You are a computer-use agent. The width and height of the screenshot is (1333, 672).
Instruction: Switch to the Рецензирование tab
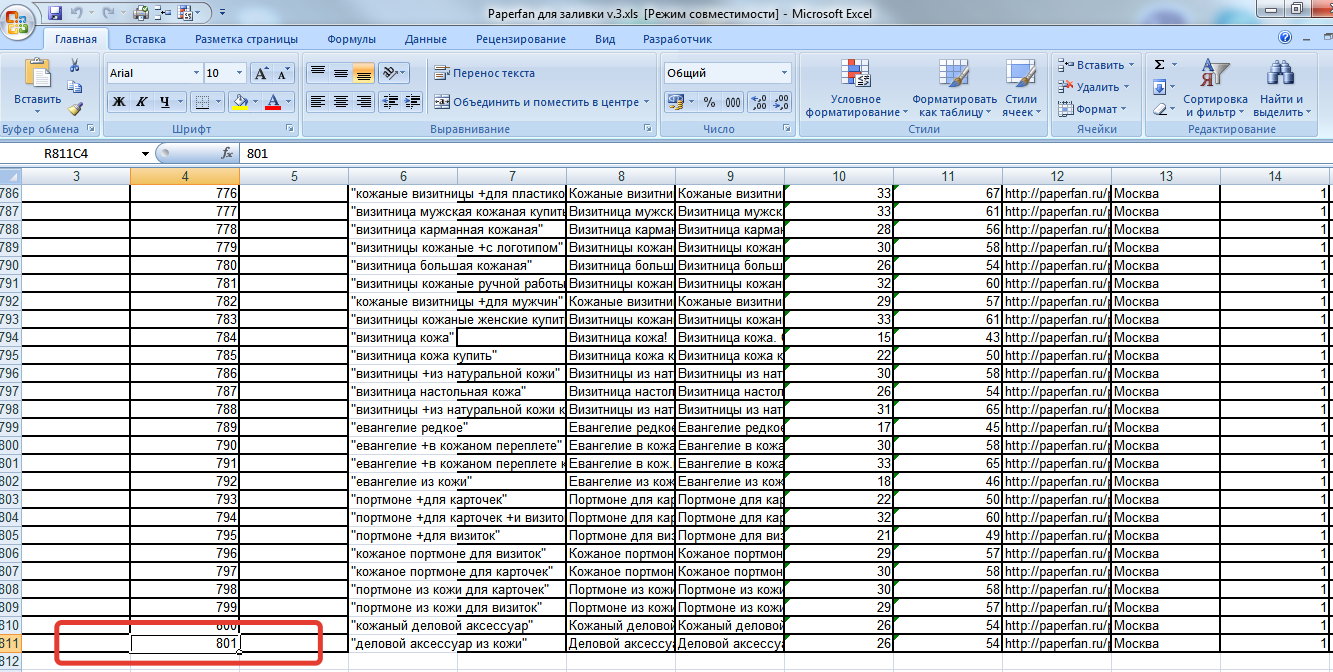pyautogui.click(x=521, y=39)
